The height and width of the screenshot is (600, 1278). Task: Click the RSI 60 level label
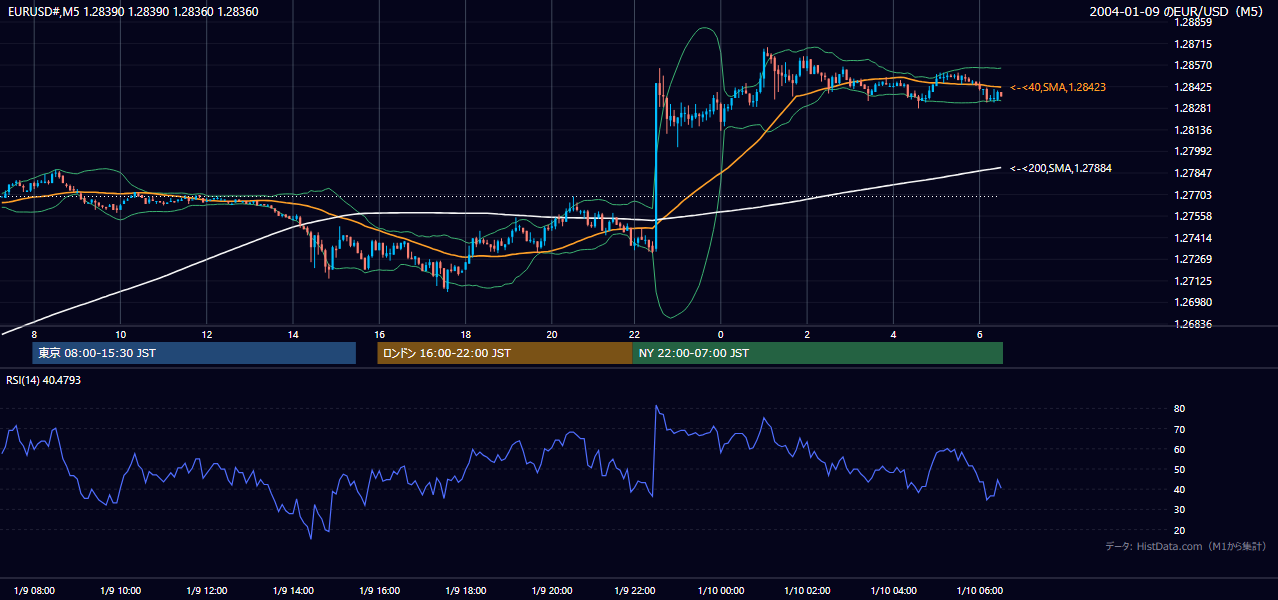(x=1180, y=449)
